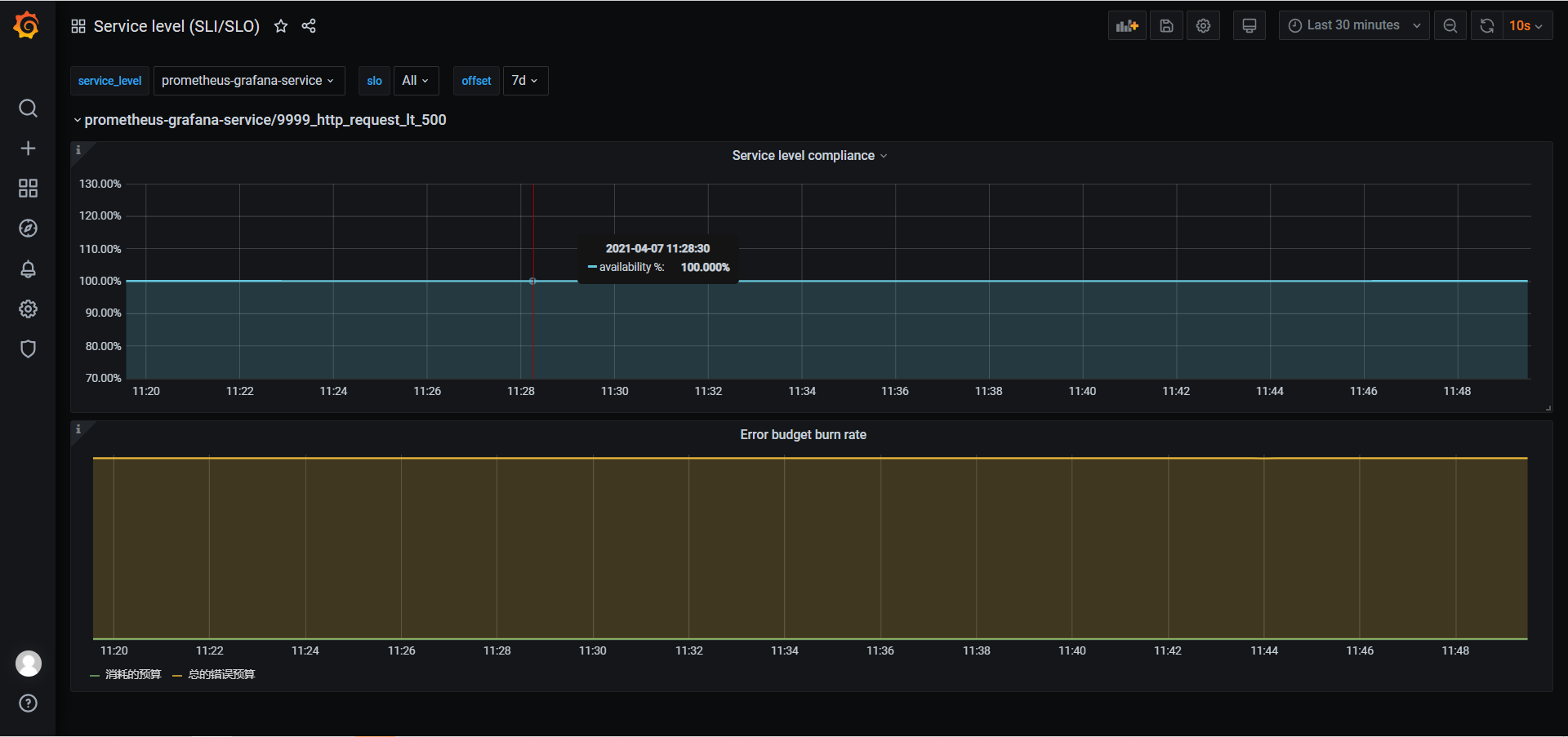Open dashboard settings gear in the top toolbar
1568x737 pixels.
point(1203,25)
